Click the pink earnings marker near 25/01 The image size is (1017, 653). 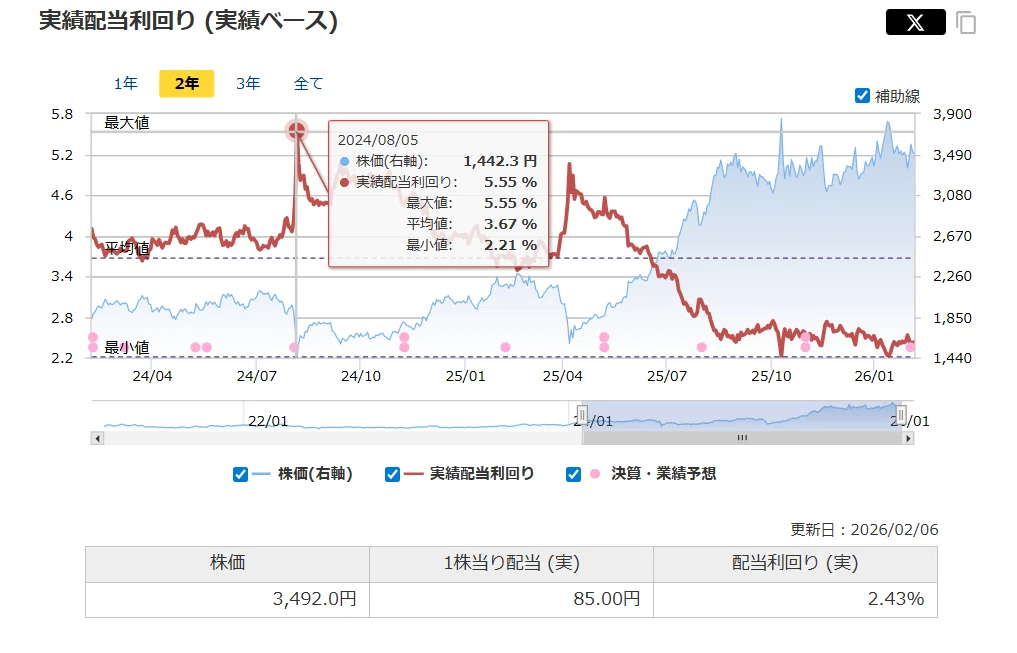point(505,348)
